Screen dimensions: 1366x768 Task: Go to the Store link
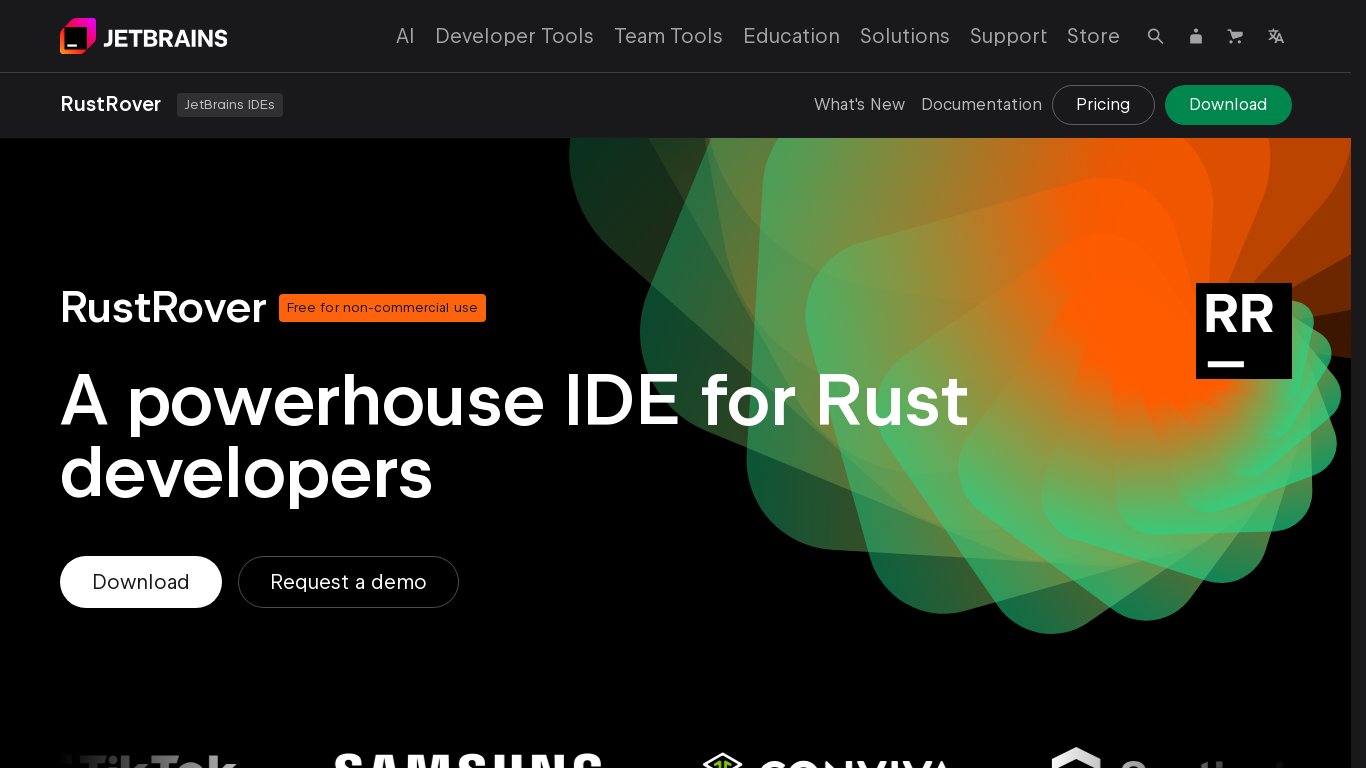(x=1093, y=36)
